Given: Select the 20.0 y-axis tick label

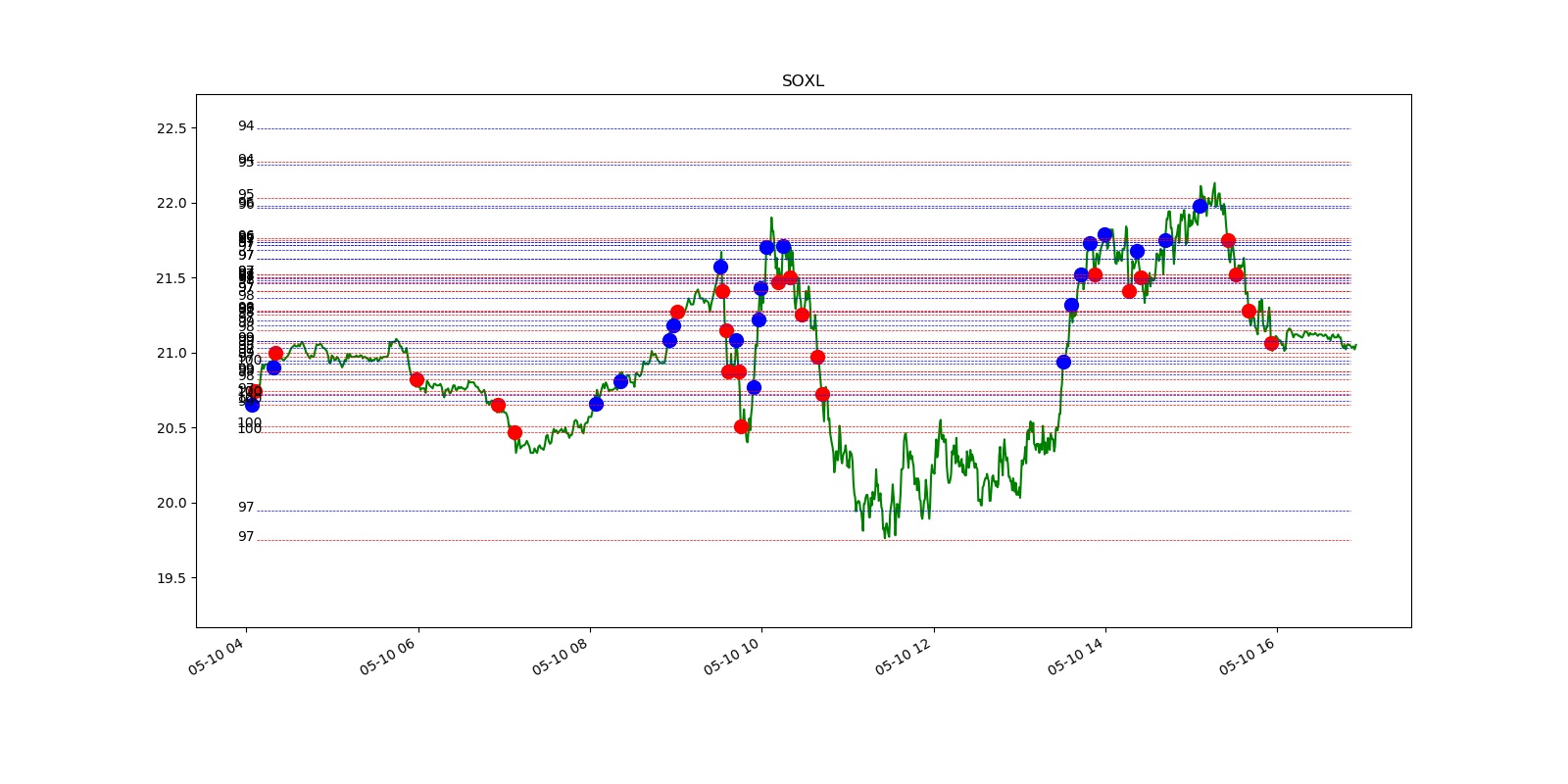Looking at the screenshot, I should click(171, 504).
